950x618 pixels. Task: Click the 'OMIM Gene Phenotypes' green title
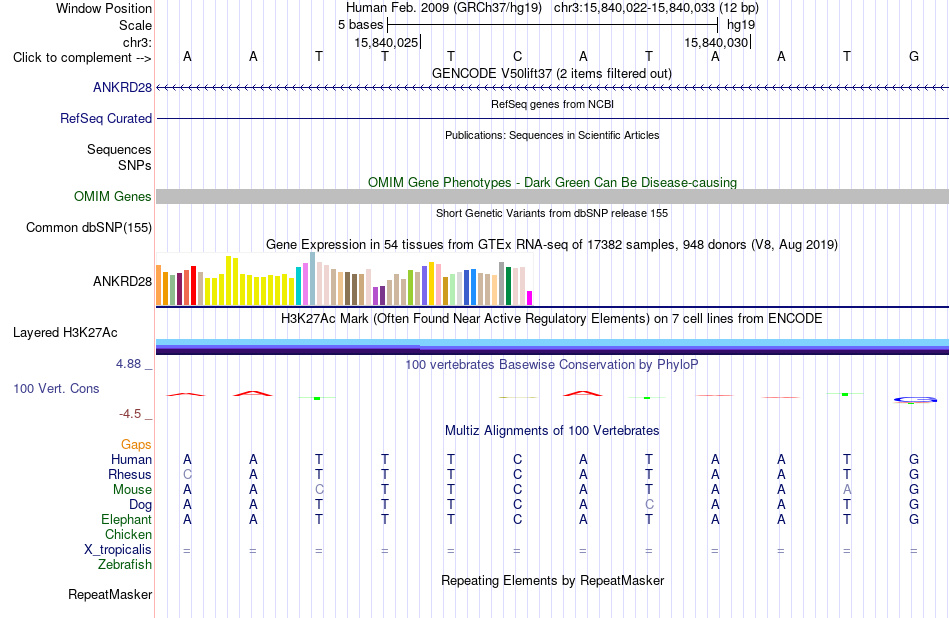(x=552, y=182)
